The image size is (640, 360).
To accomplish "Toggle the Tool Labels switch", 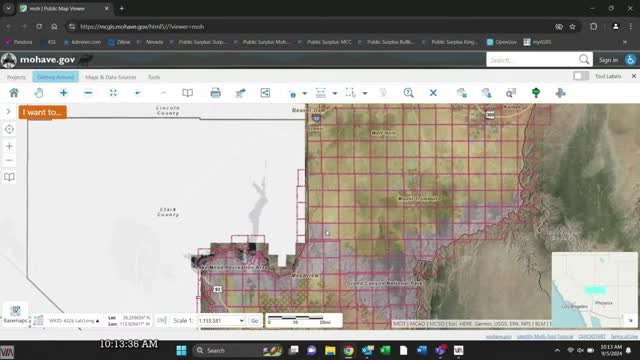I will point(581,76).
